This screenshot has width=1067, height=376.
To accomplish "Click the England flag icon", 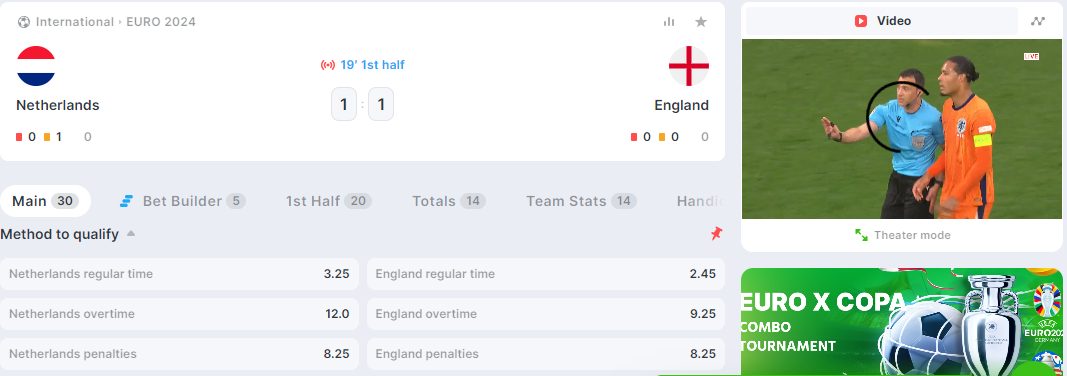I will (689, 66).
